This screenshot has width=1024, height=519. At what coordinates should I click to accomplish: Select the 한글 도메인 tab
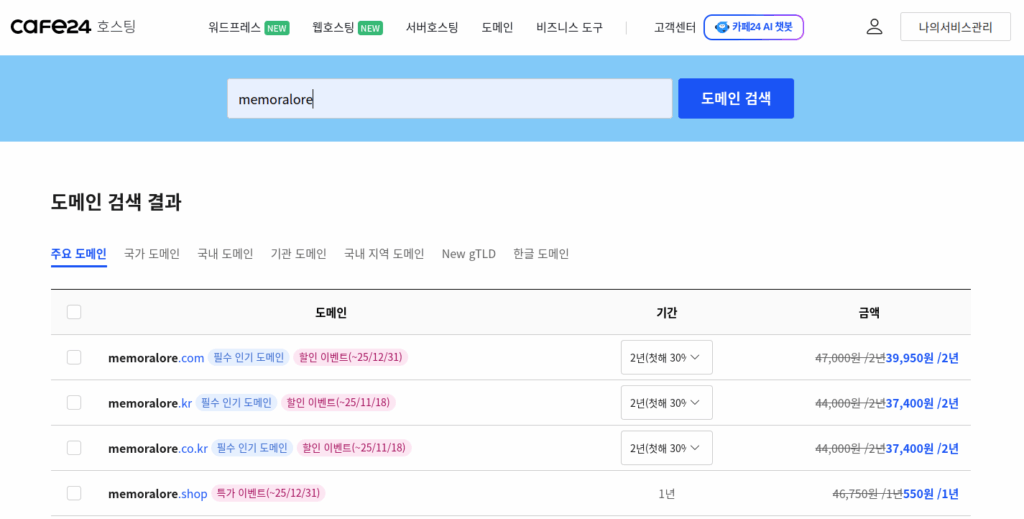(x=541, y=254)
